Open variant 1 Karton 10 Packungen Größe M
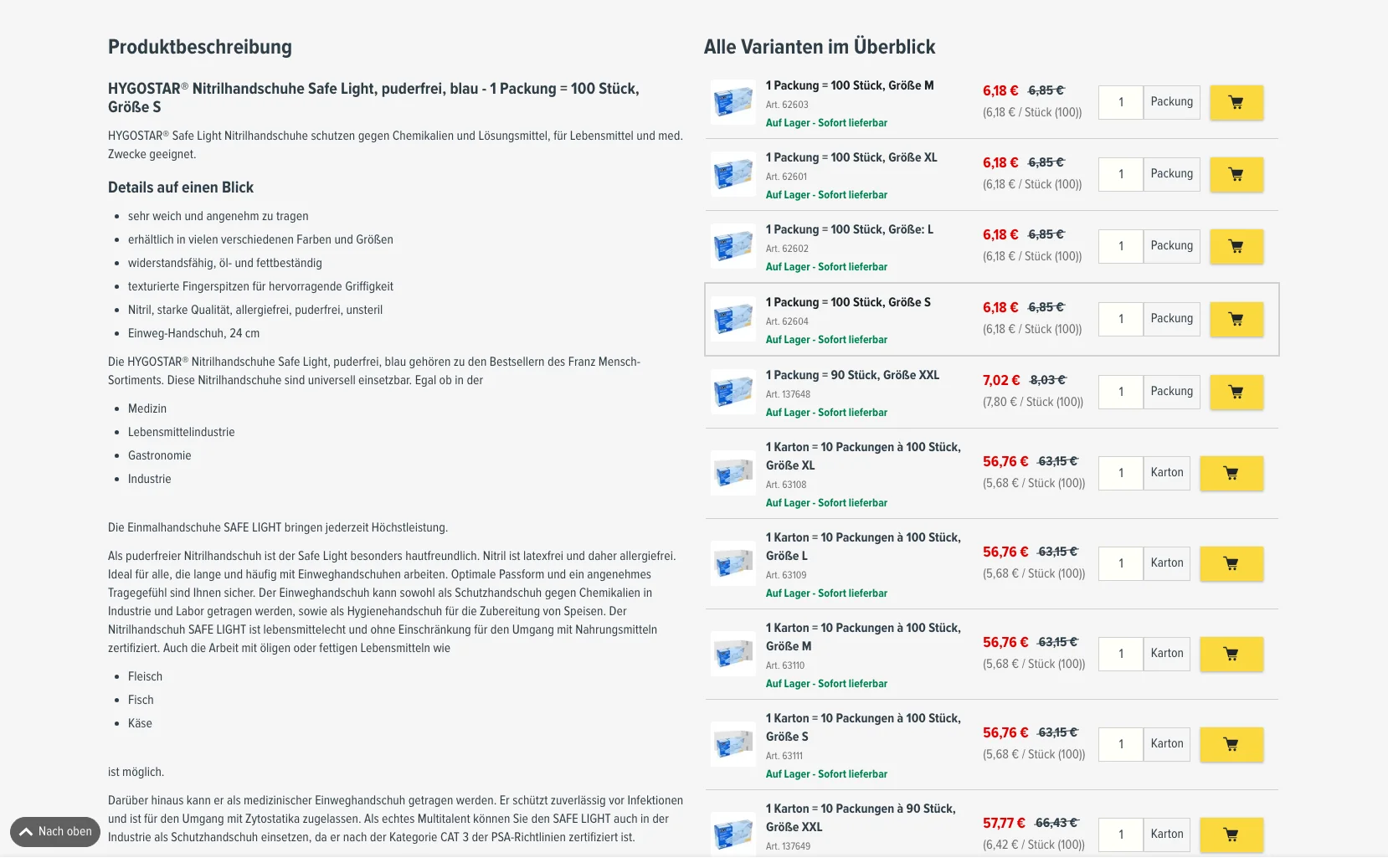The width and height of the screenshot is (1388, 868). pos(863,637)
